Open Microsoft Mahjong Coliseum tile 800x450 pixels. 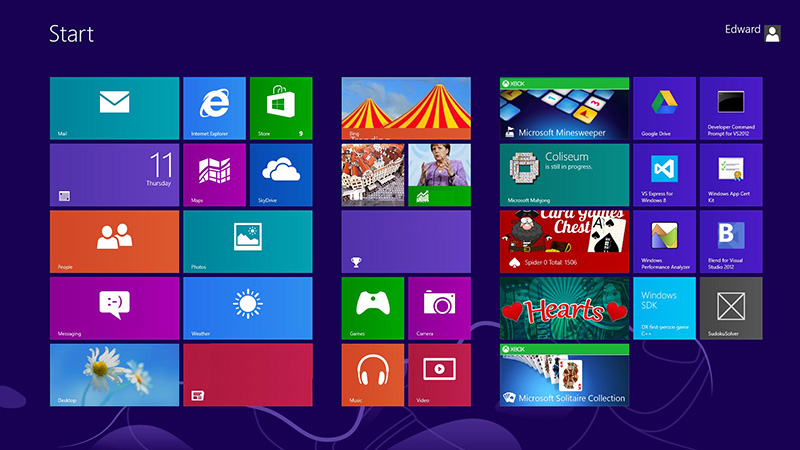(564, 175)
